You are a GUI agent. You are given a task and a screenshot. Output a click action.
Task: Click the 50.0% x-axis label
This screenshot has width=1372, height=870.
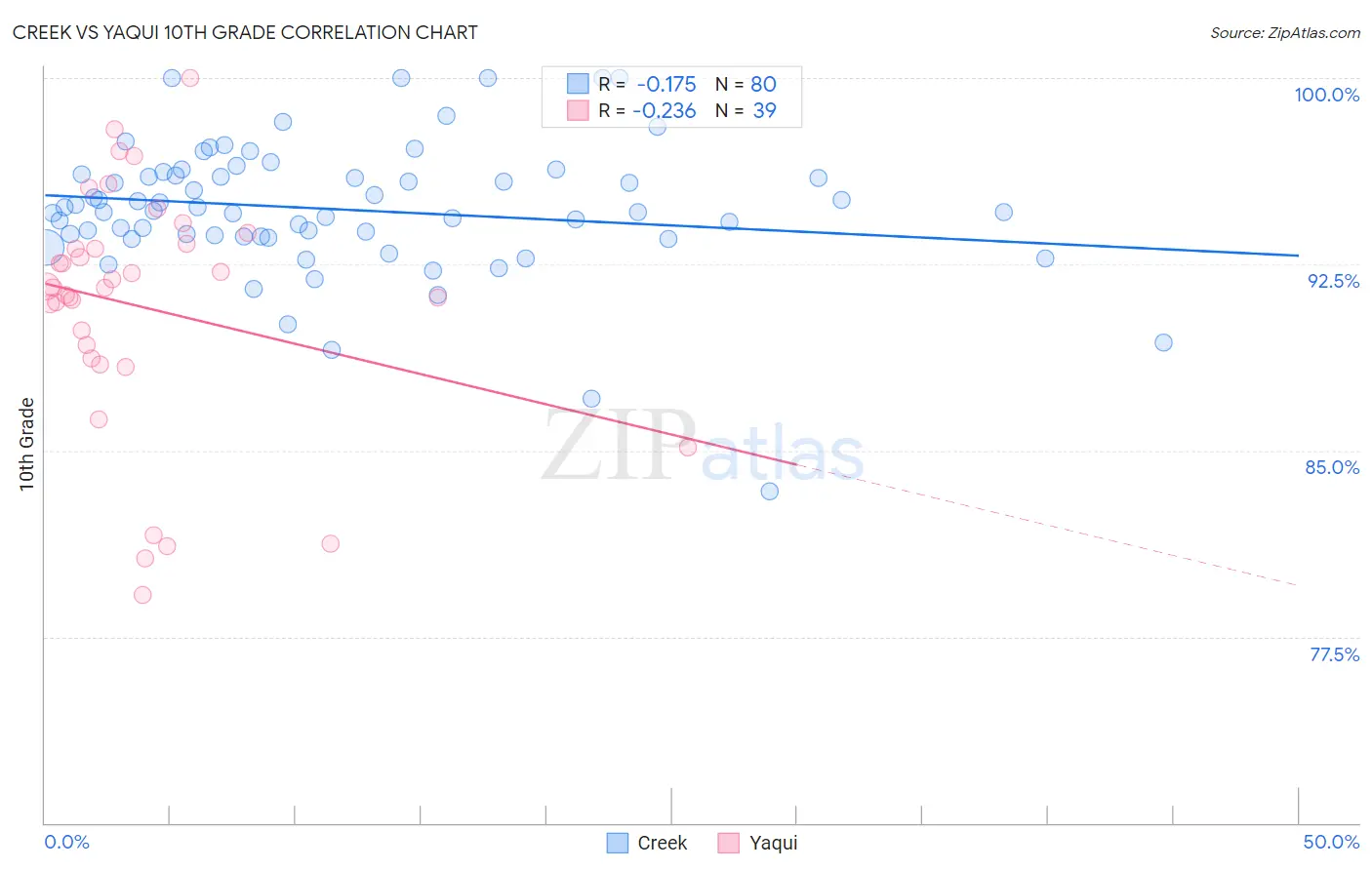pos(1331,842)
